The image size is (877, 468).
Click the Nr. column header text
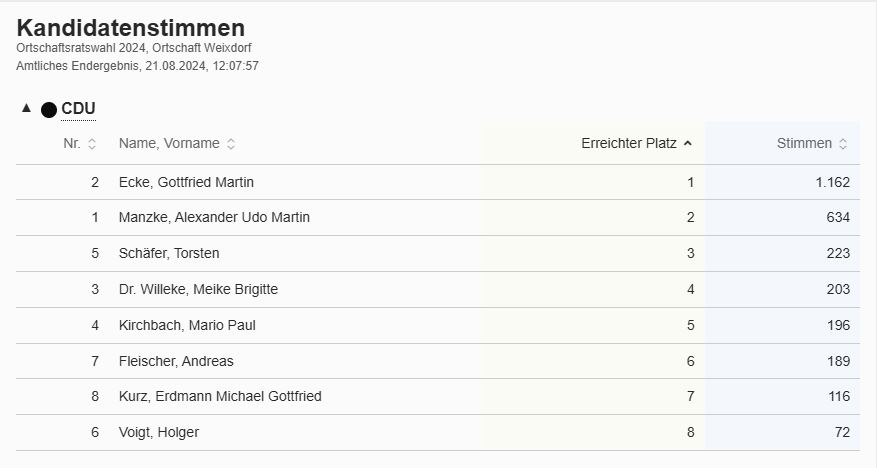pos(72,144)
